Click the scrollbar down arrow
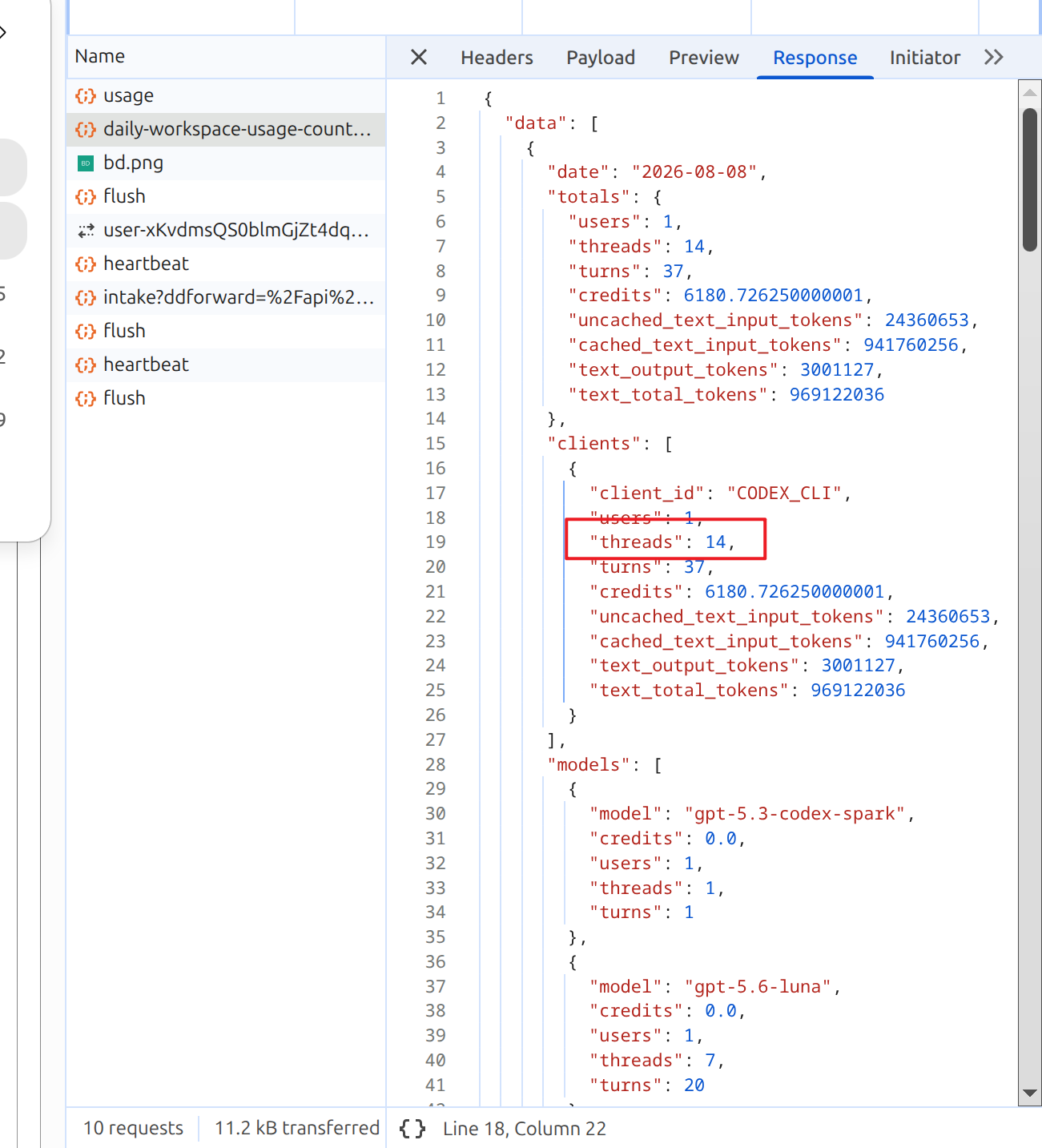Viewport: 1042px width, 1148px height. pyautogui.click(x=1030, y=1094)
